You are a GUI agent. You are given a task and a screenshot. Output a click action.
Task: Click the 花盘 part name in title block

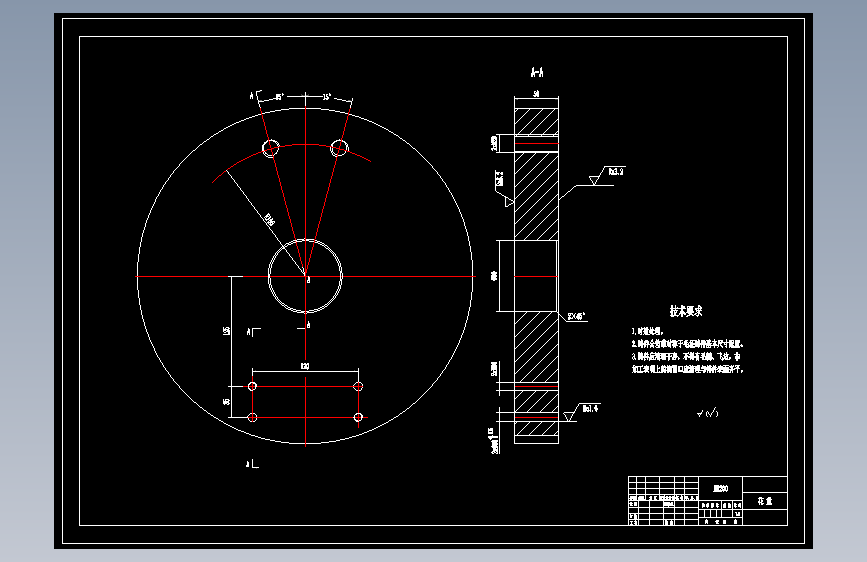click(765, 501)
